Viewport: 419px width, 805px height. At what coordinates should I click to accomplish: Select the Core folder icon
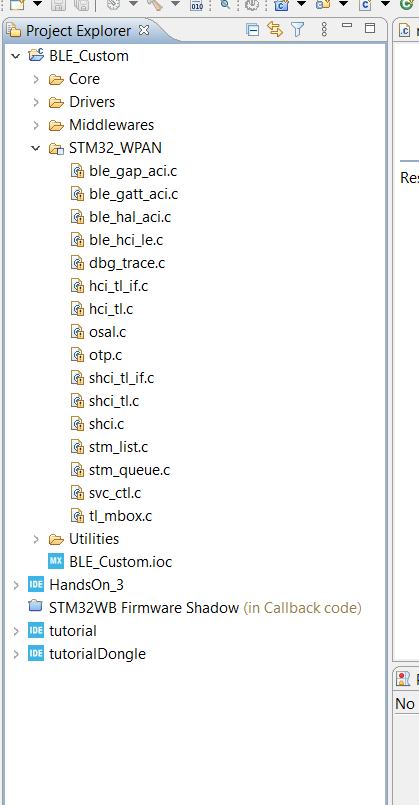(56, 79)
